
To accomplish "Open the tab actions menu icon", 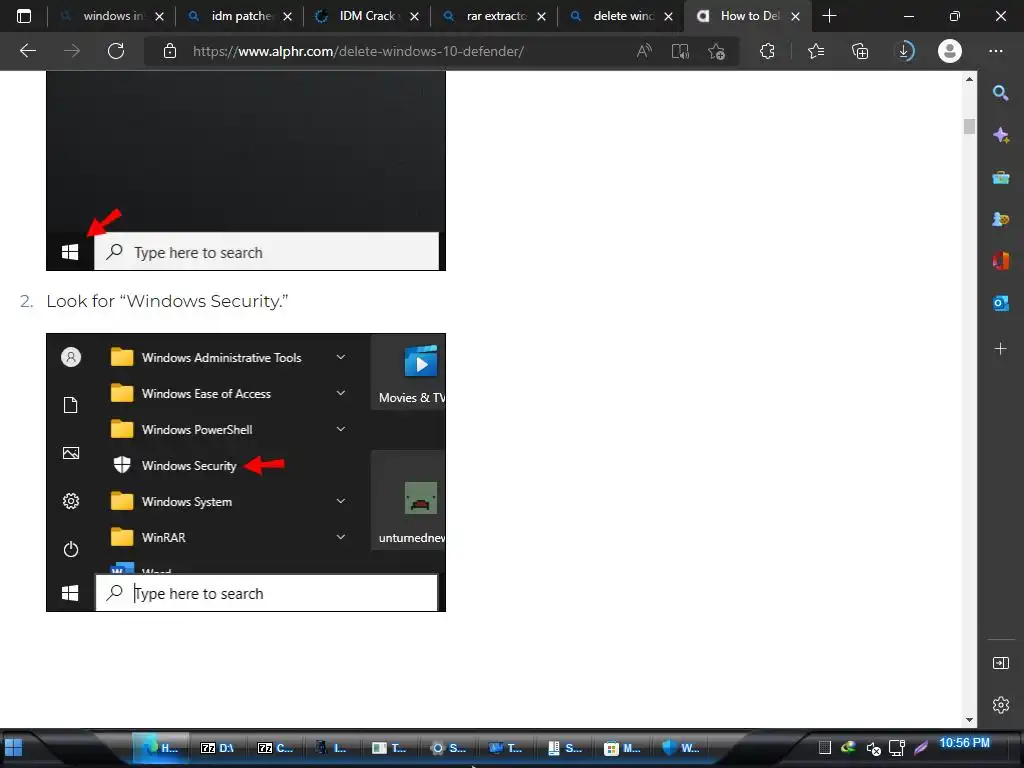I will 24,16.
